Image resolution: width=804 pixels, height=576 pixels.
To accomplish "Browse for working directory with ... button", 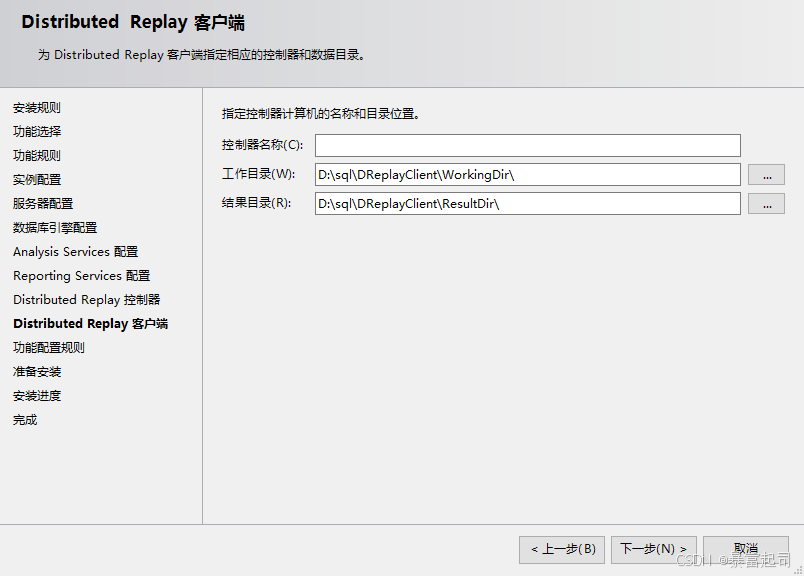I will coord(766,175).
